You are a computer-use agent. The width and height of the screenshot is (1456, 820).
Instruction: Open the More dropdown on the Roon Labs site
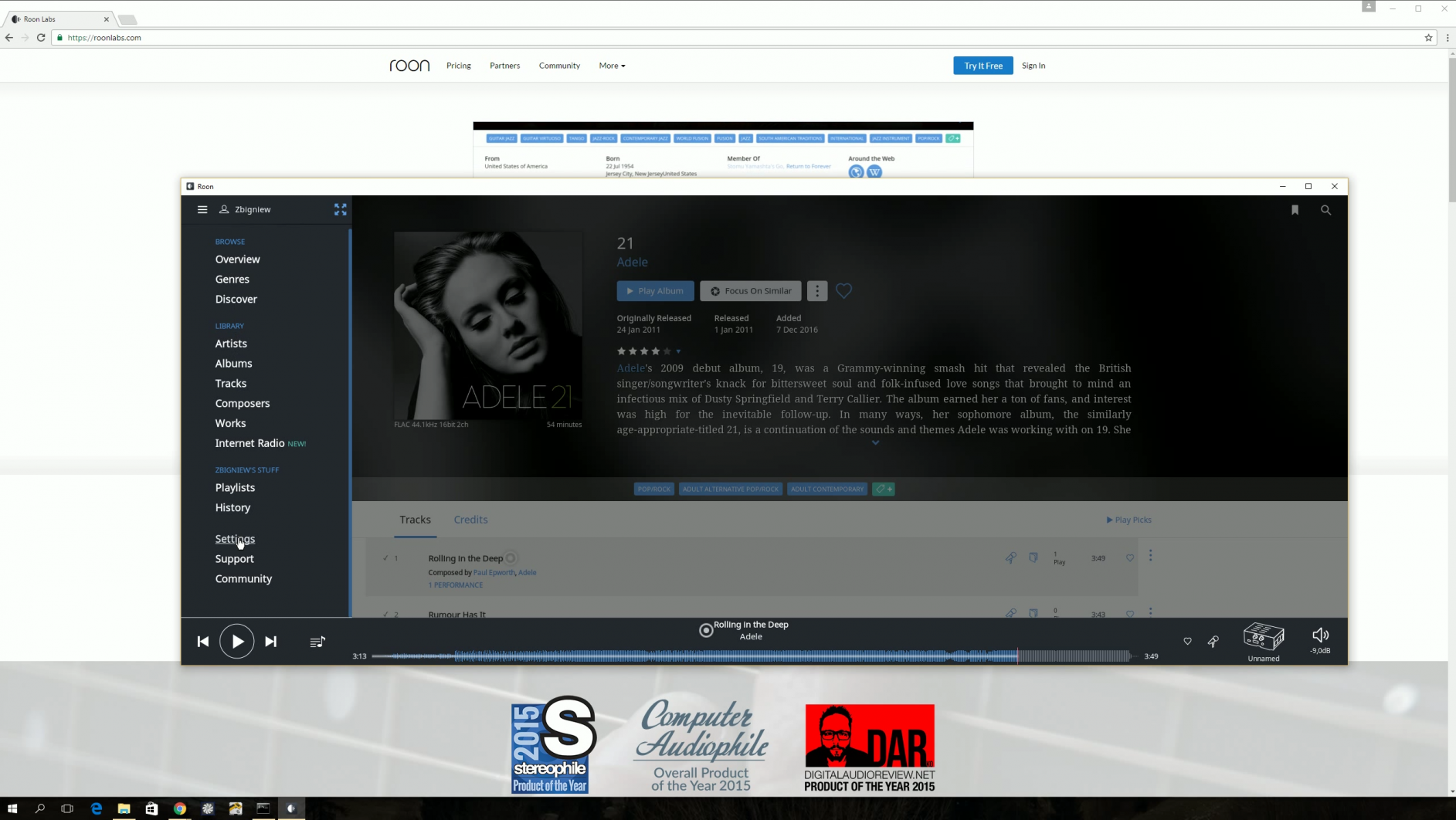[x=612, y=66]
